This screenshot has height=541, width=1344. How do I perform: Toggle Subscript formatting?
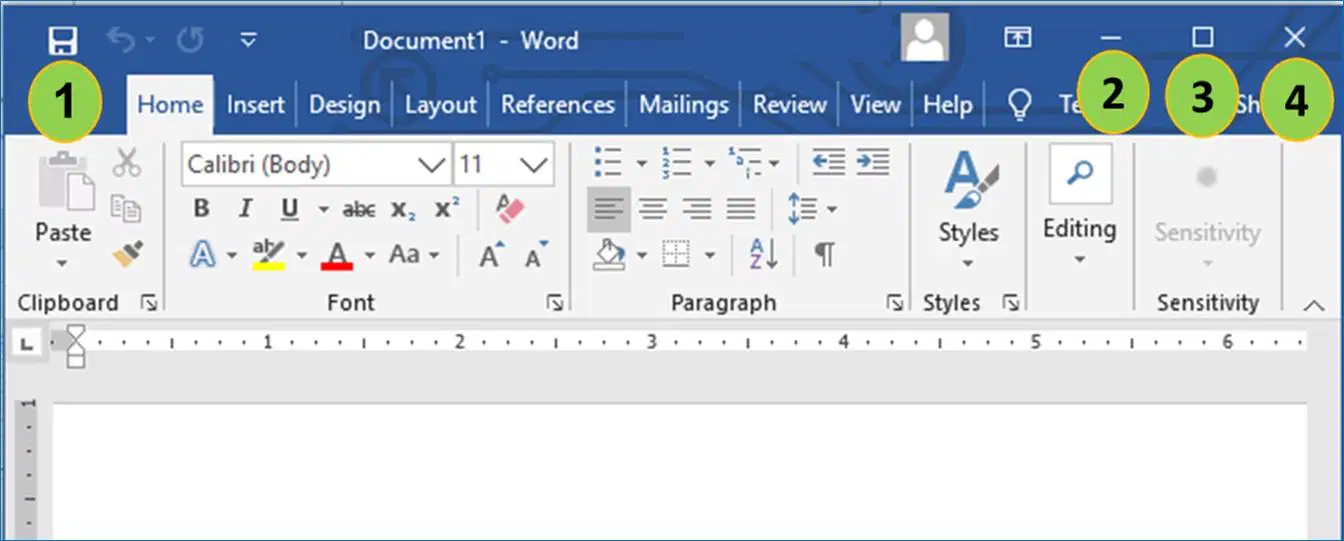pyautogui.click(x=403, y=210)
